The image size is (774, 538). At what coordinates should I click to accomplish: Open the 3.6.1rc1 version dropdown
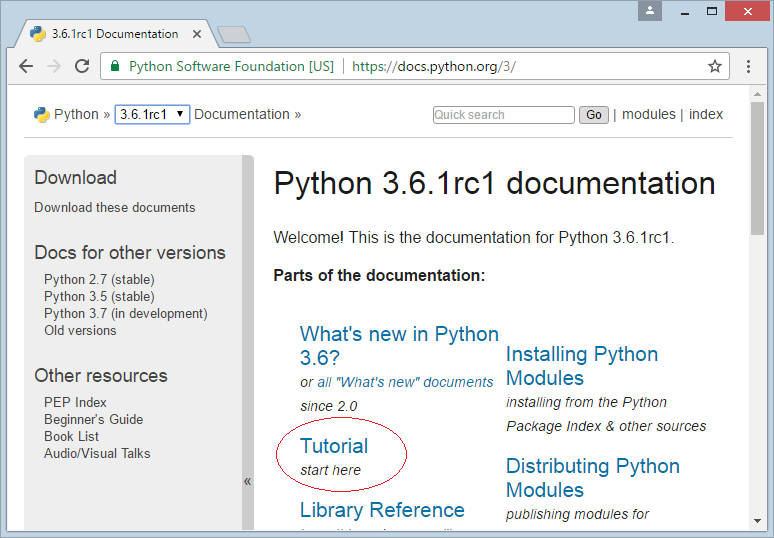coord(152,115)
